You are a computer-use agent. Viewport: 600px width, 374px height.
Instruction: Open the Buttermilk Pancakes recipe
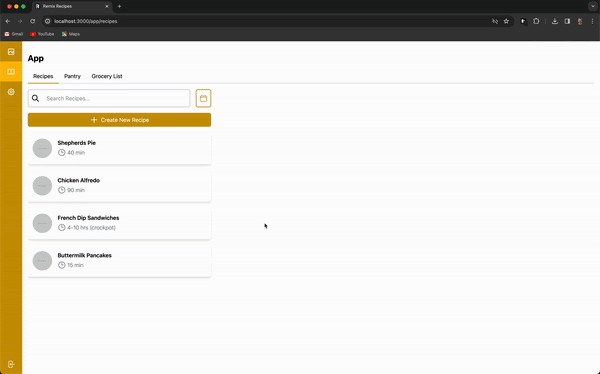[x=119, y=261]
